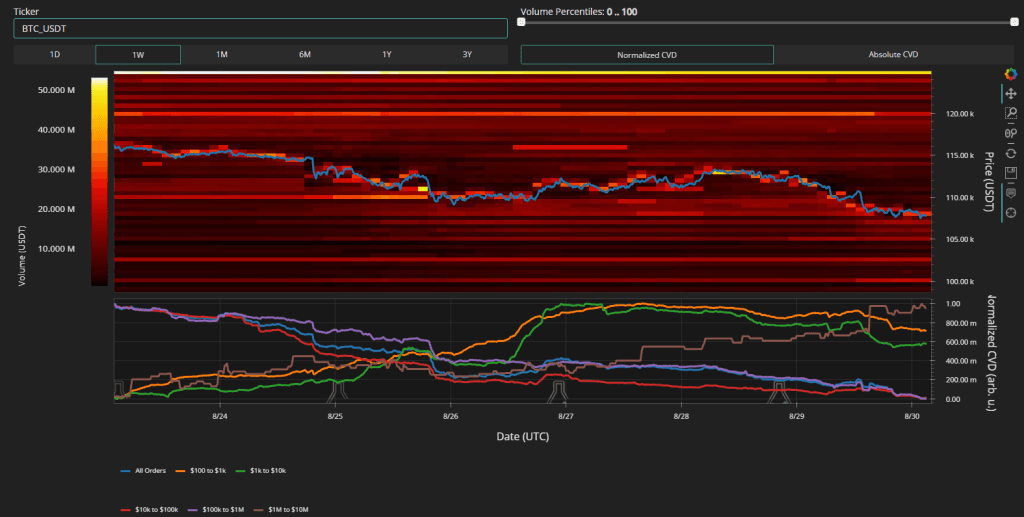Reset the chart view
This screenshot has height=517, width=1024.
(1010, 153)
